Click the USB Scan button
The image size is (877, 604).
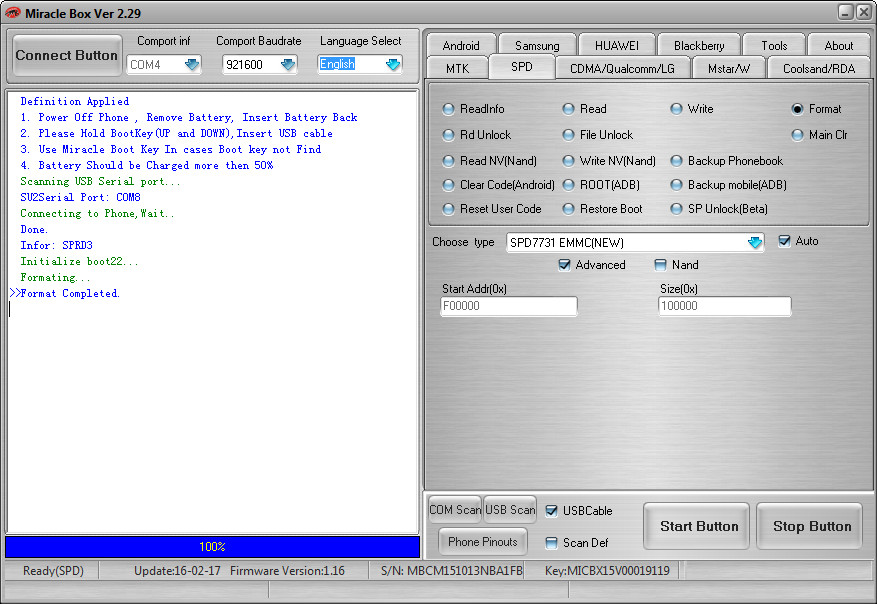[510, 509]
